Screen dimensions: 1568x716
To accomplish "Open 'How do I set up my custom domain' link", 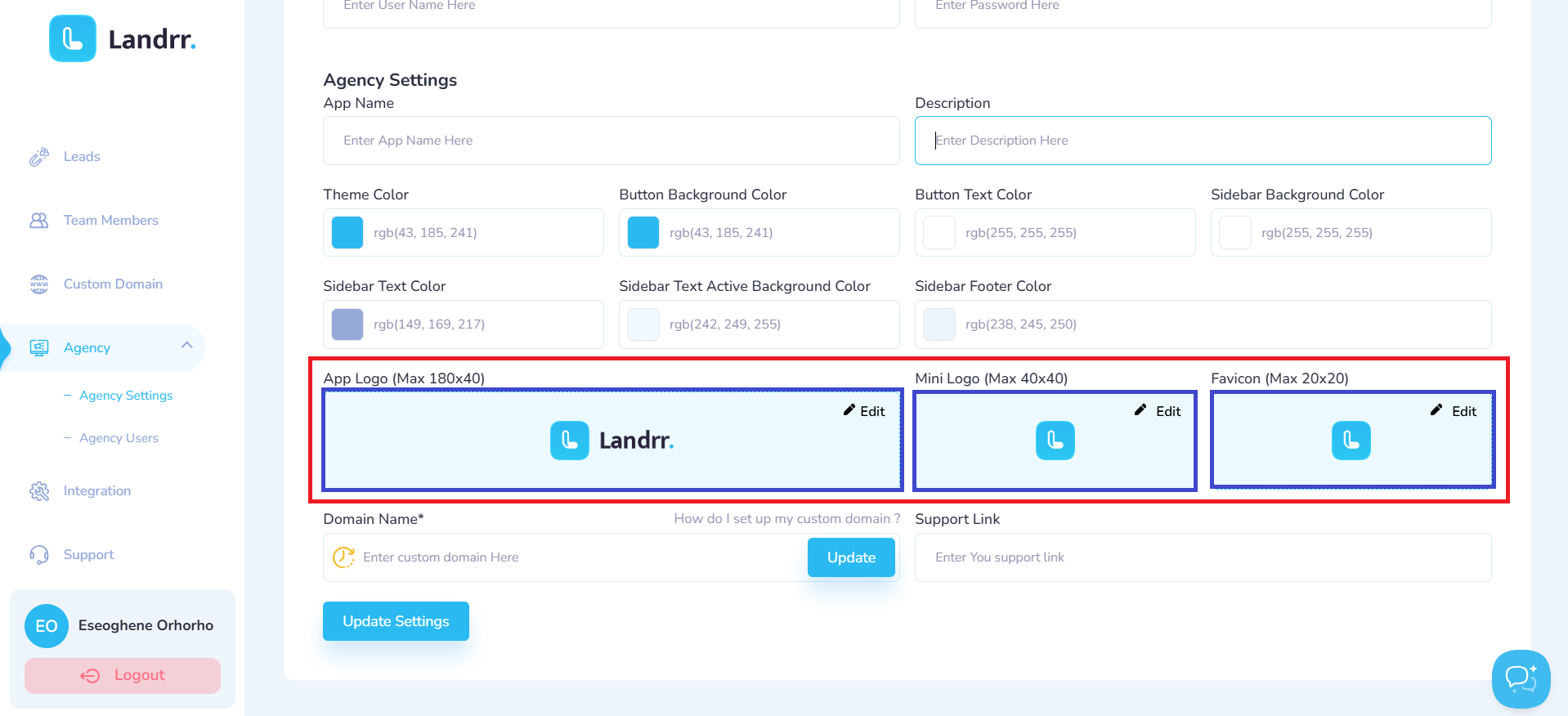I will point(787,519).
